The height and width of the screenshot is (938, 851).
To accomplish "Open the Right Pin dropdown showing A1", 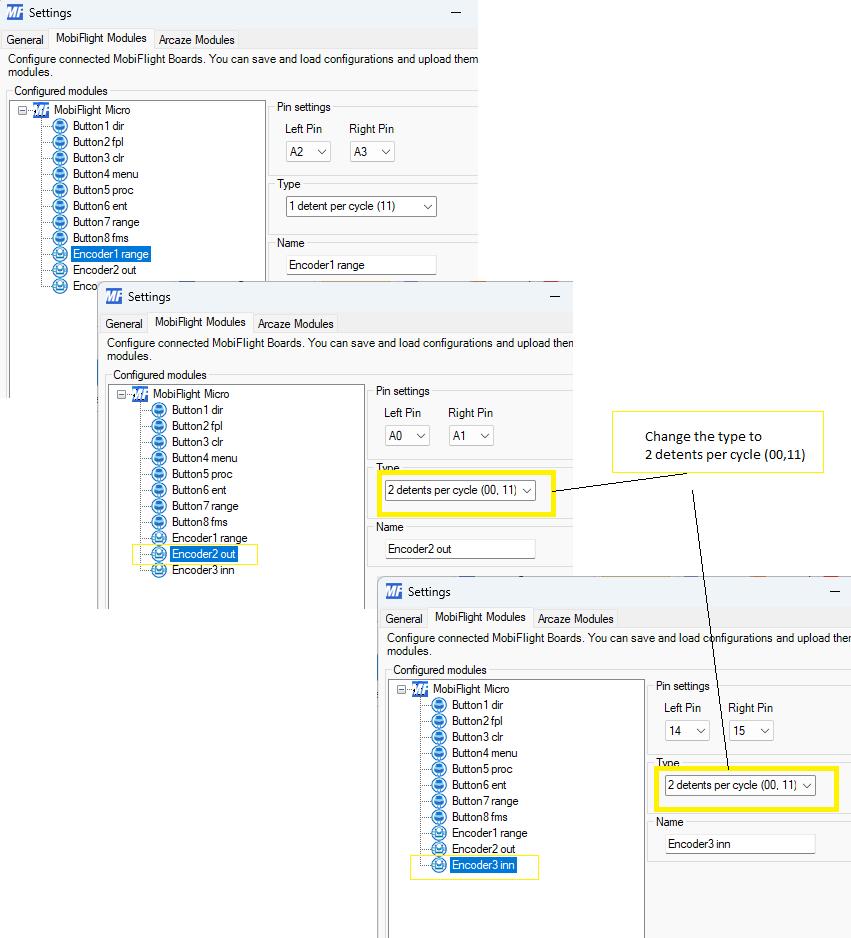I will tap(471, 436).
